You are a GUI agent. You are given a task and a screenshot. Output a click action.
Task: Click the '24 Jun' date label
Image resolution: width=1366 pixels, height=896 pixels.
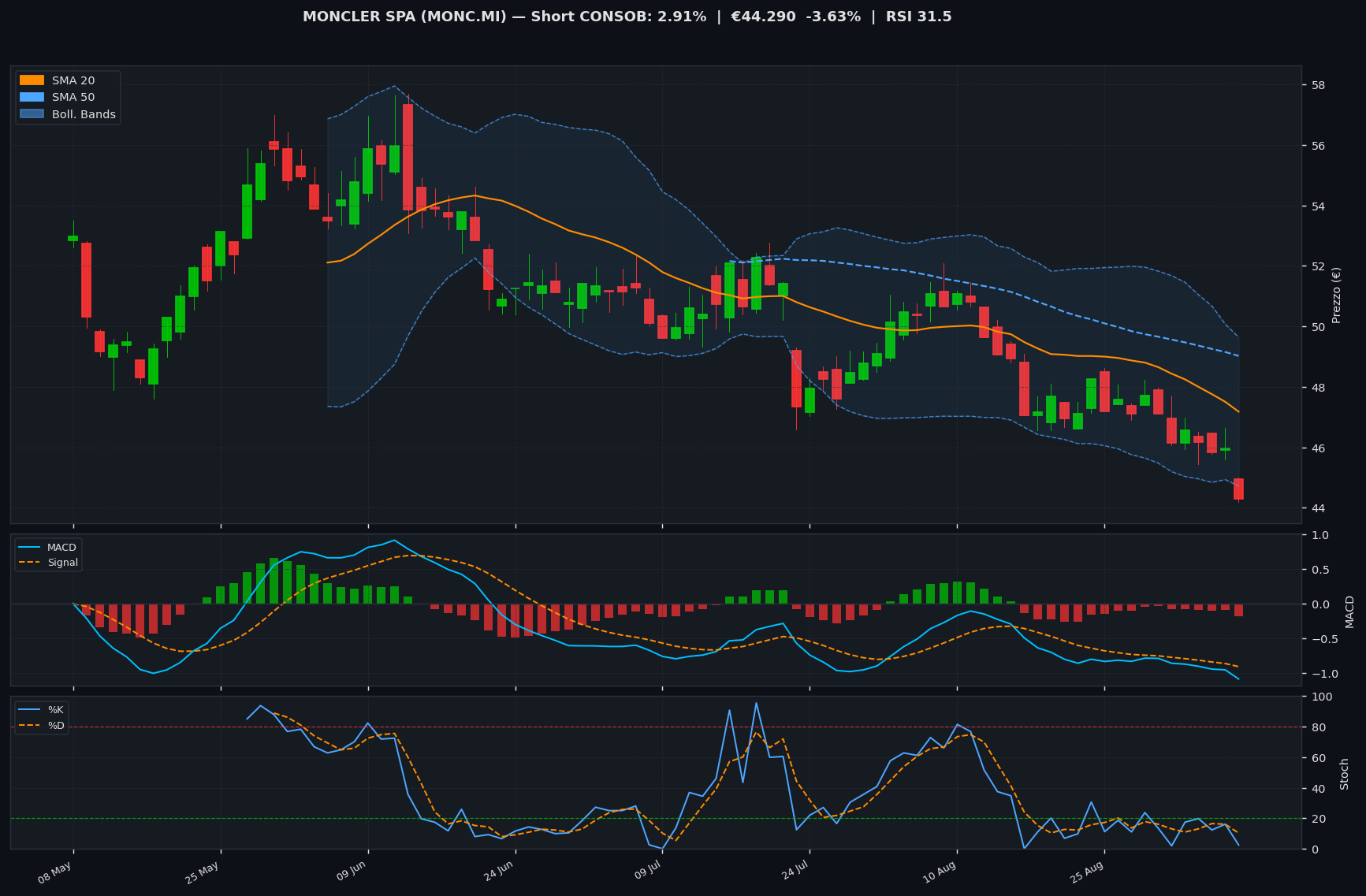click(497, 872)
